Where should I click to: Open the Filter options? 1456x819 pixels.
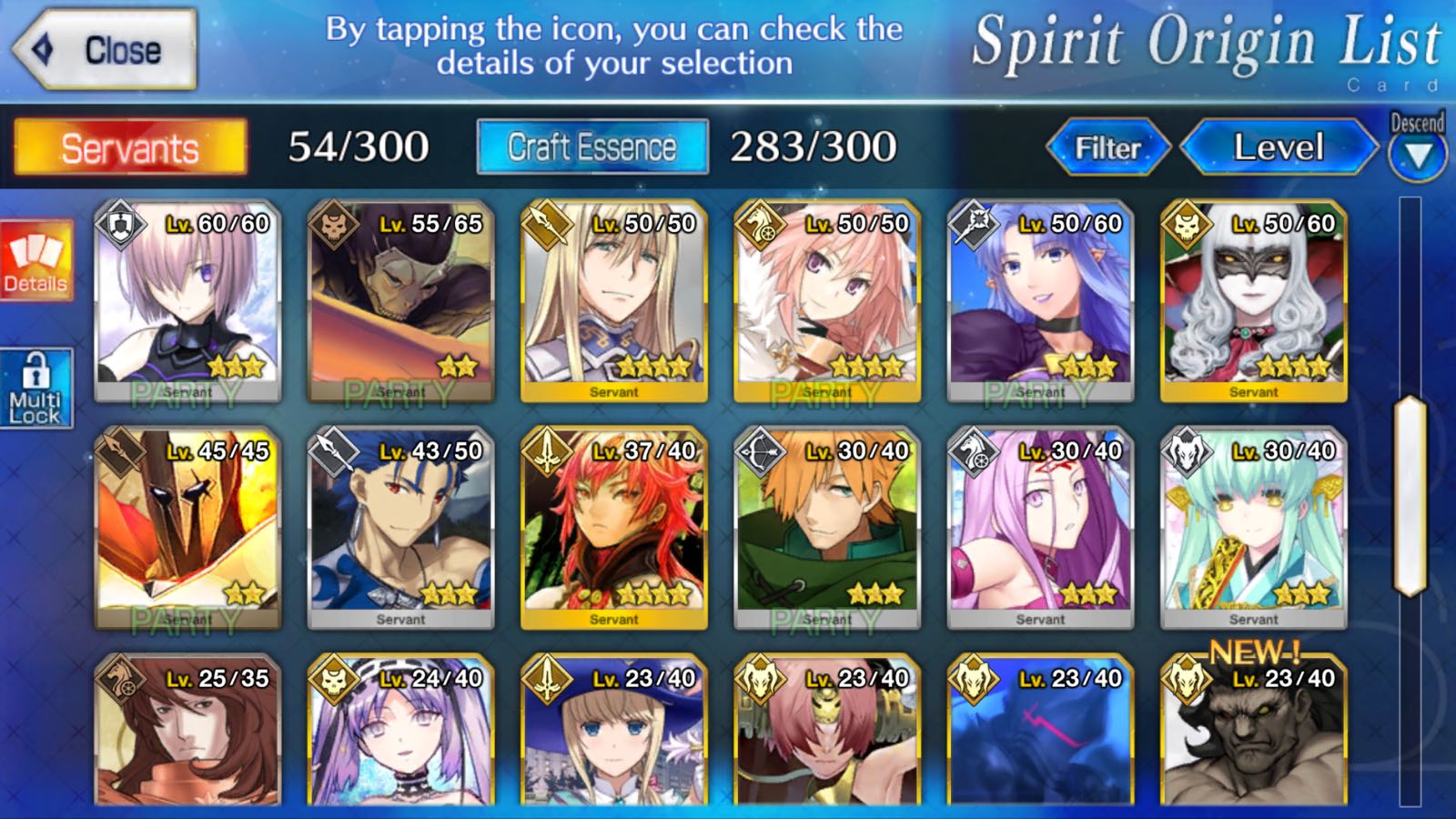[1107, 147]
